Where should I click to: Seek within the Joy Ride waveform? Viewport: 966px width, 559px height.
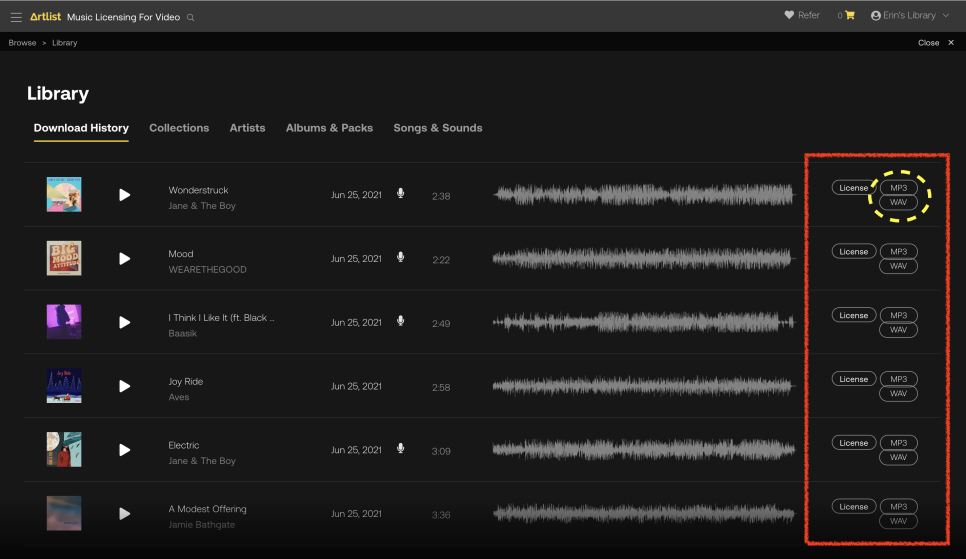644,386
